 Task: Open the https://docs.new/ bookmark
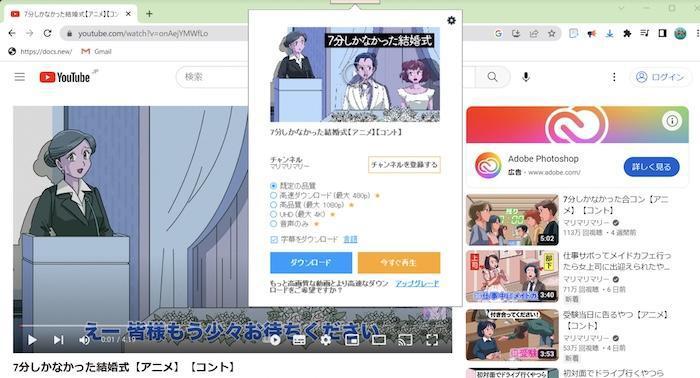tap(40, 51)
